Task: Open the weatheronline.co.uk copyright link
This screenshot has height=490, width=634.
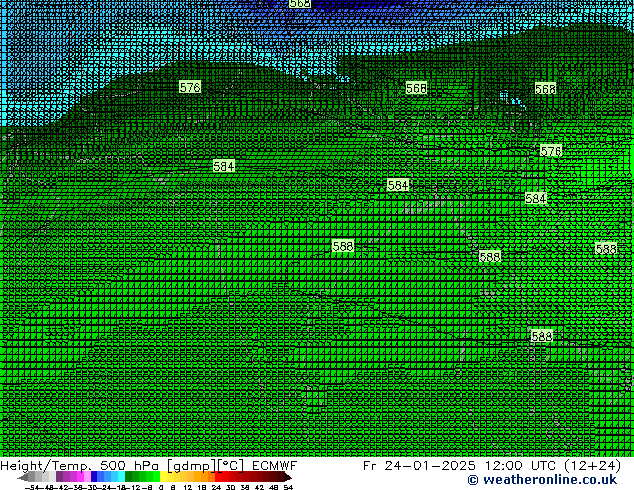Action: pos(542,480)
